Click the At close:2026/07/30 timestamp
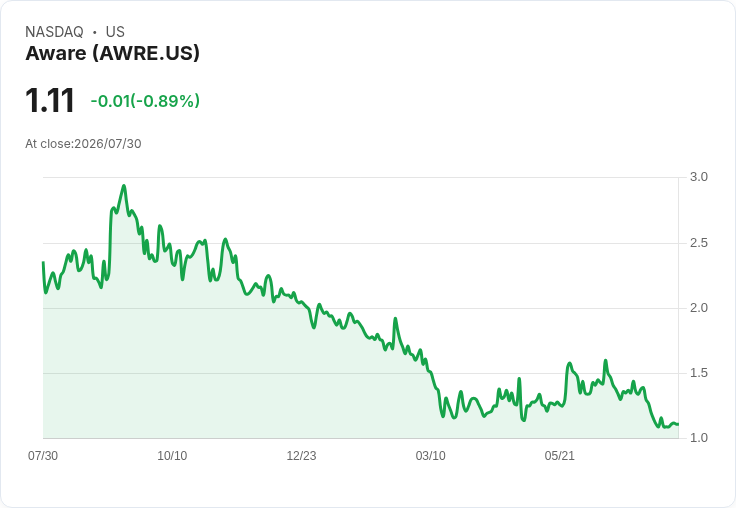736x508 pixels. [83, 144]
